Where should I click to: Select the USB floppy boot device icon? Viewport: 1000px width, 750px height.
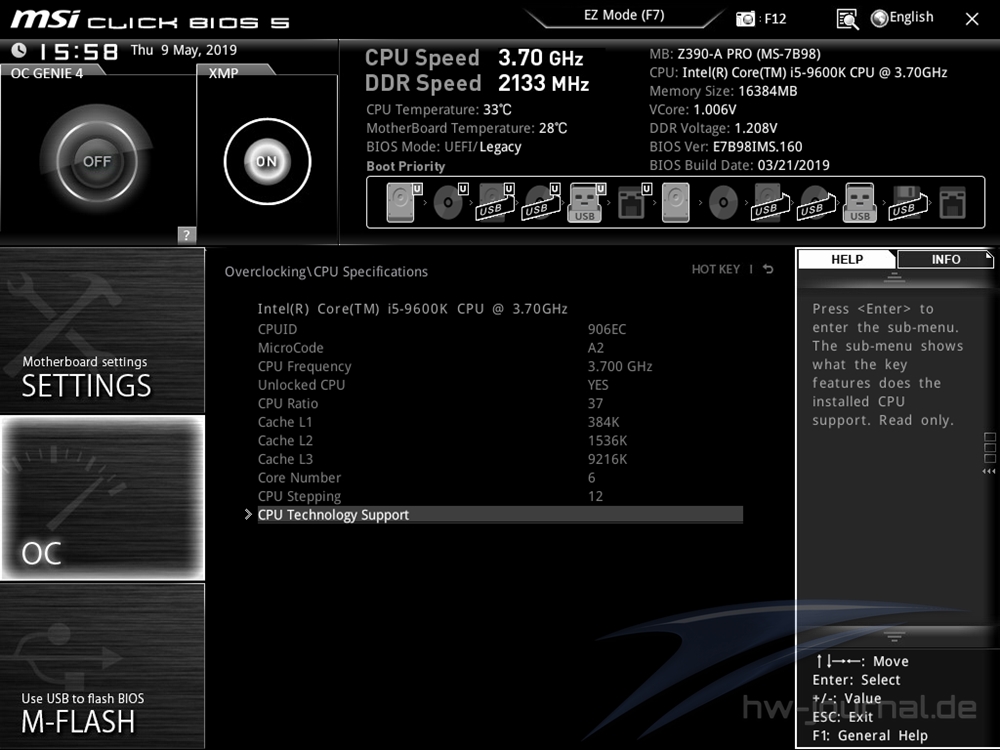907,203
